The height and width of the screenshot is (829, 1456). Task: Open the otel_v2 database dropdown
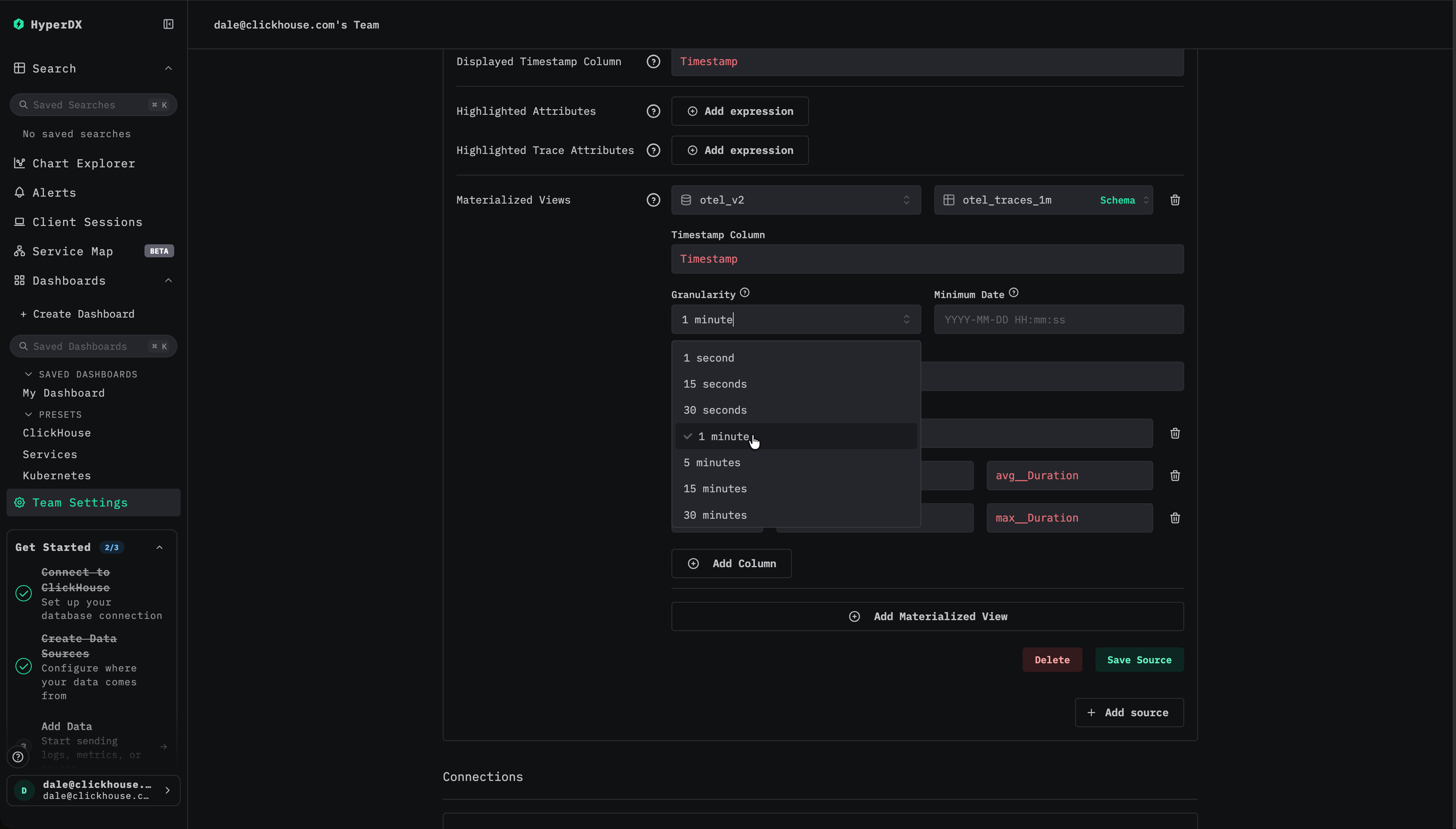tap(796, 200)
